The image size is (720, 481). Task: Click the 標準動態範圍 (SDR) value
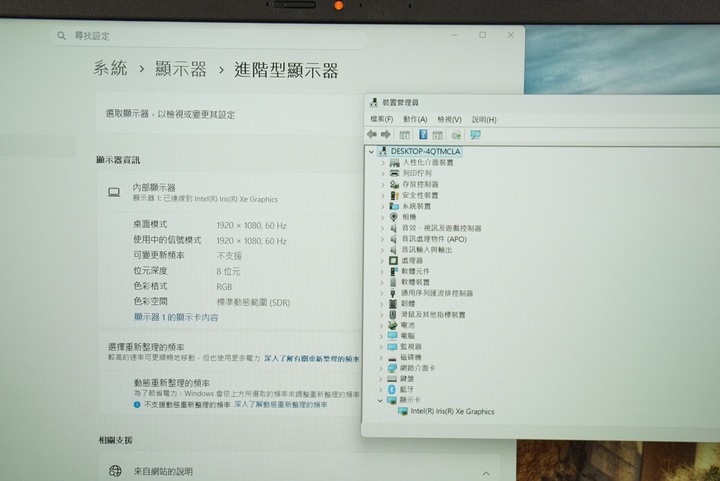[x=253, y=302]
